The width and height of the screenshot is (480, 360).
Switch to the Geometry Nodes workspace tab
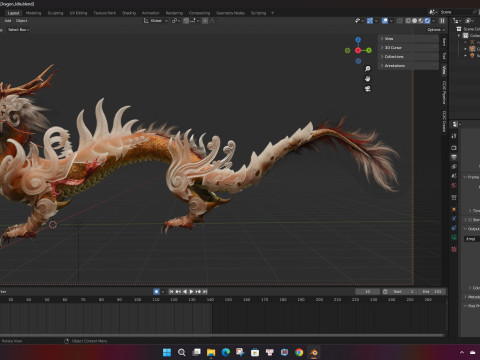point(230,13)
